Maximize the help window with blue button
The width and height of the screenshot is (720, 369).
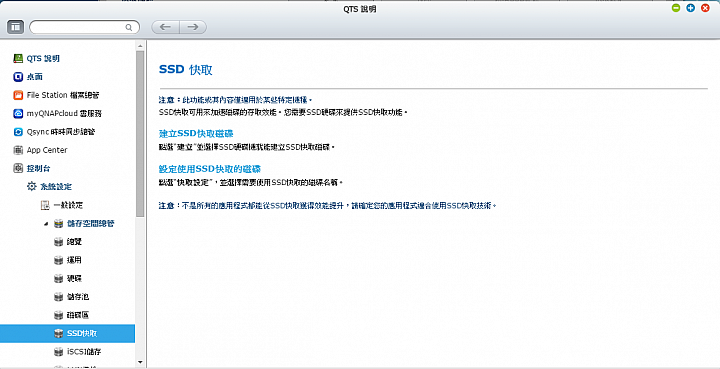[690, 8]
